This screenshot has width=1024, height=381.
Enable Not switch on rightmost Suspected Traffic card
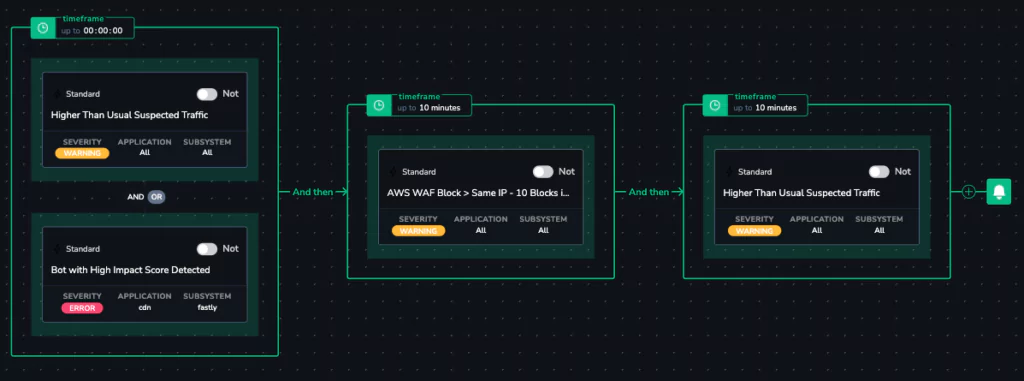[x=879, y=171]
